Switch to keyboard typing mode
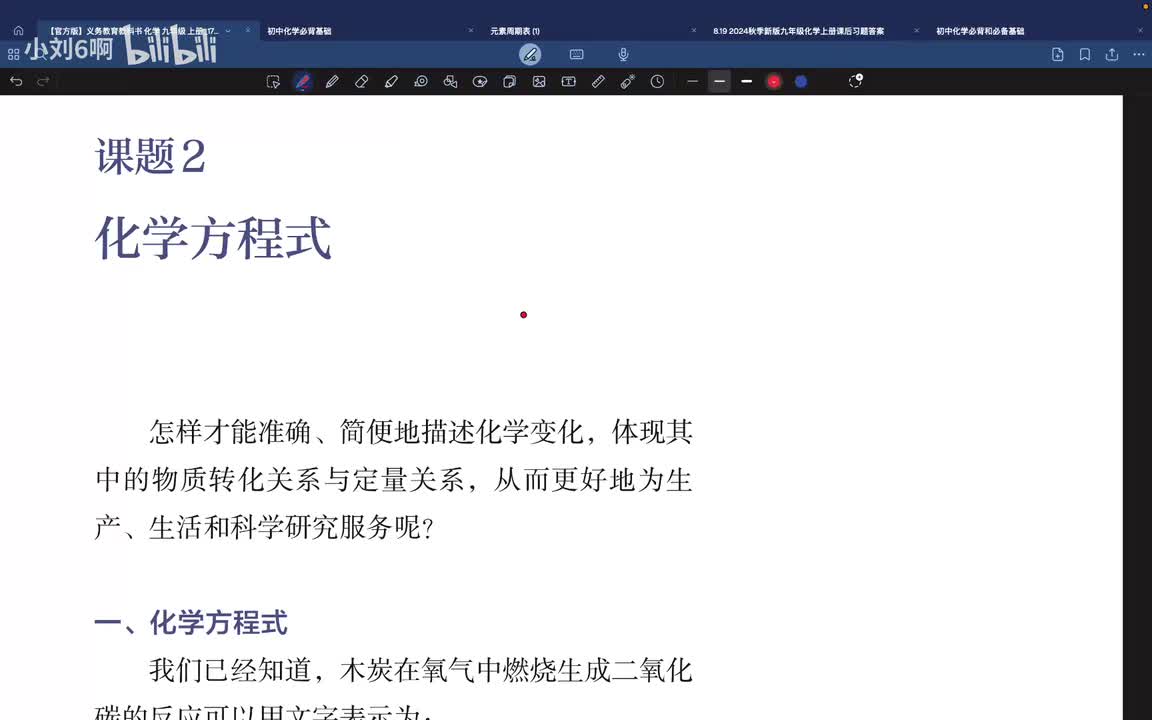Image resolution: width=1152 pixels, height=720 pixels. pos(577,54)
